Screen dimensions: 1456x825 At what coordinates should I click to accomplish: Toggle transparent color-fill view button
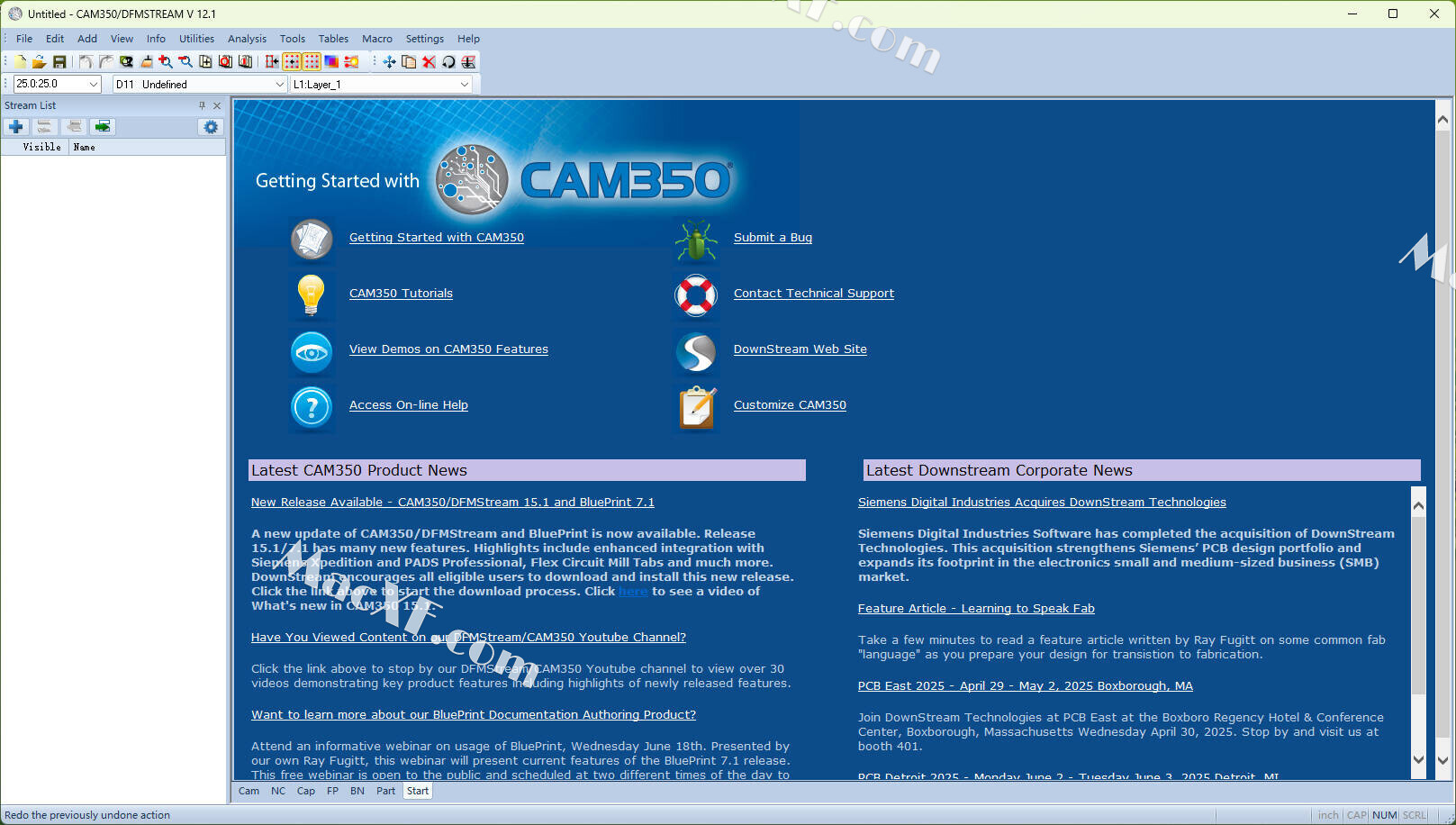[x=331, y=61]
